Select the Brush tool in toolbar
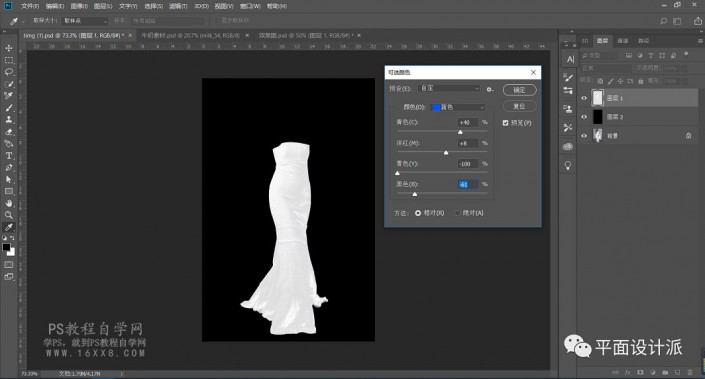 [9, 108]
